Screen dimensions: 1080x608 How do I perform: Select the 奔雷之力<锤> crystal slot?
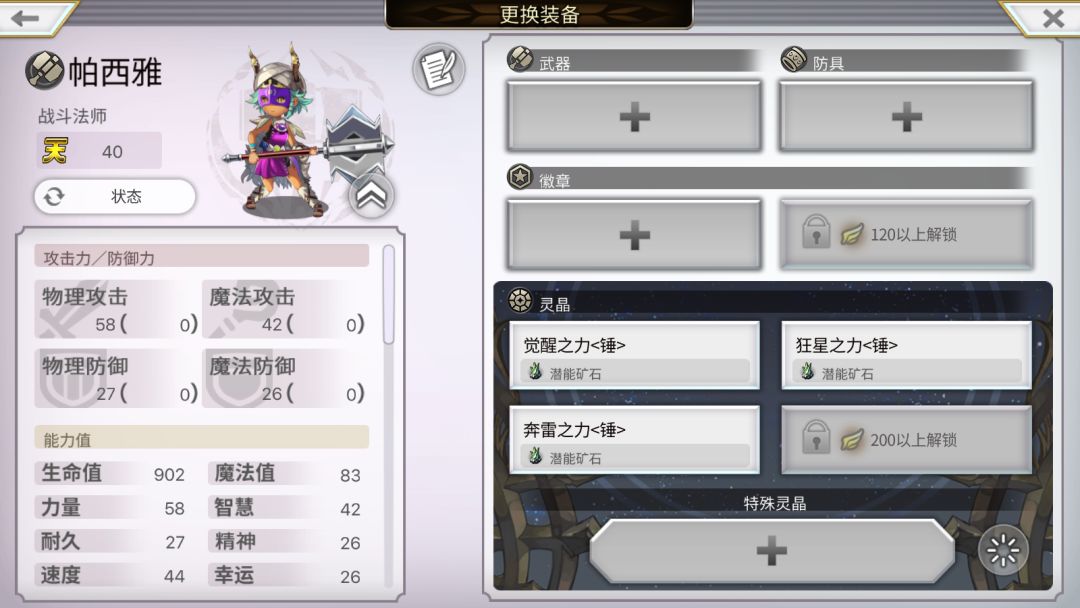click(634, 440)
